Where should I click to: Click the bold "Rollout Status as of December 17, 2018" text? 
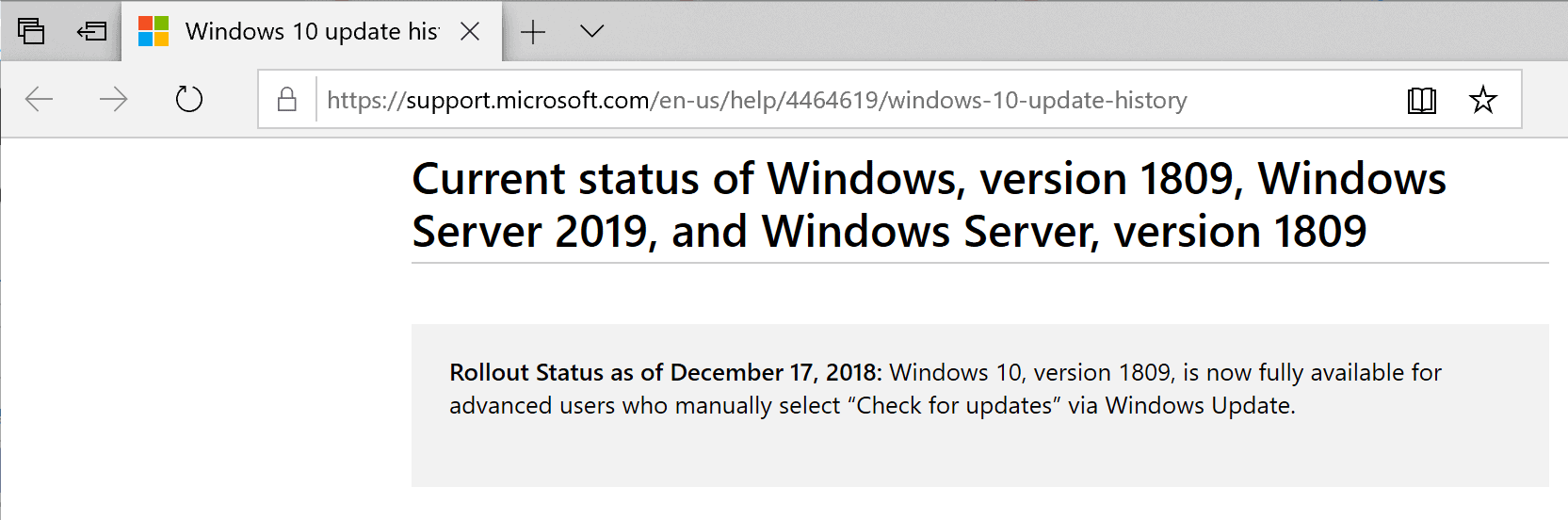click(x=665, y=373)
